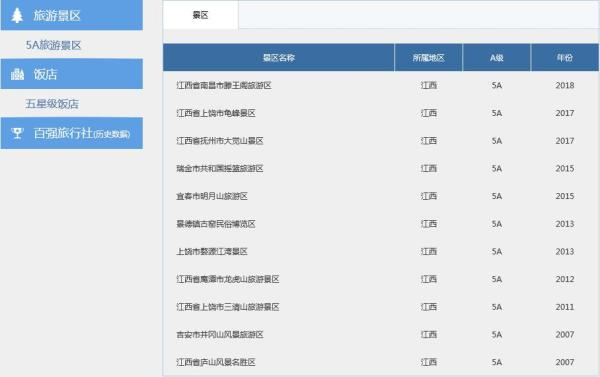Viewport: 600px width, 377px height.
Task: Click the building icon beside 饭店
Action: pos(17,74)
